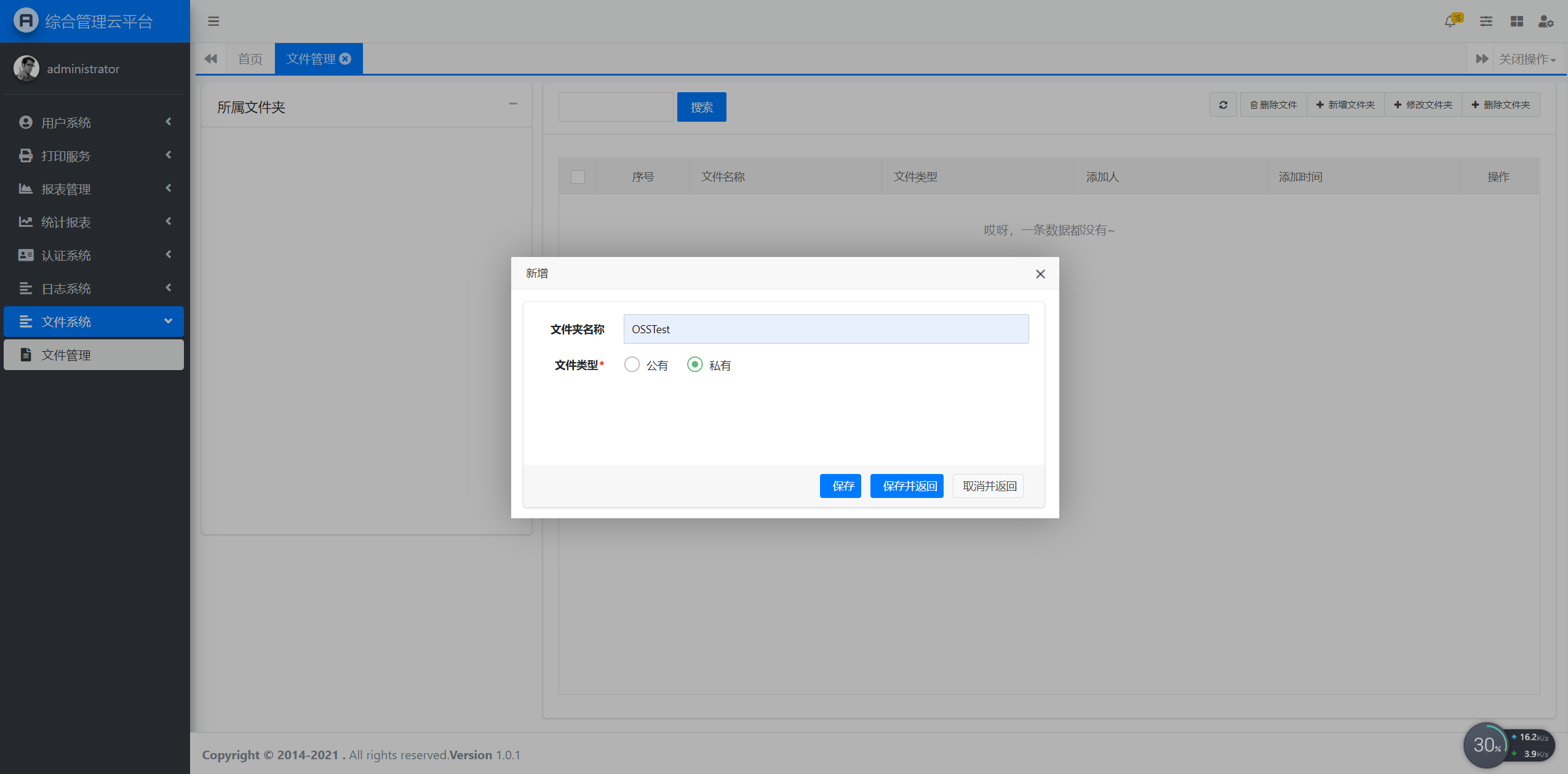Click the 删除文件 button
The height and width of the screenshot is (774, 1568).
1273,105
